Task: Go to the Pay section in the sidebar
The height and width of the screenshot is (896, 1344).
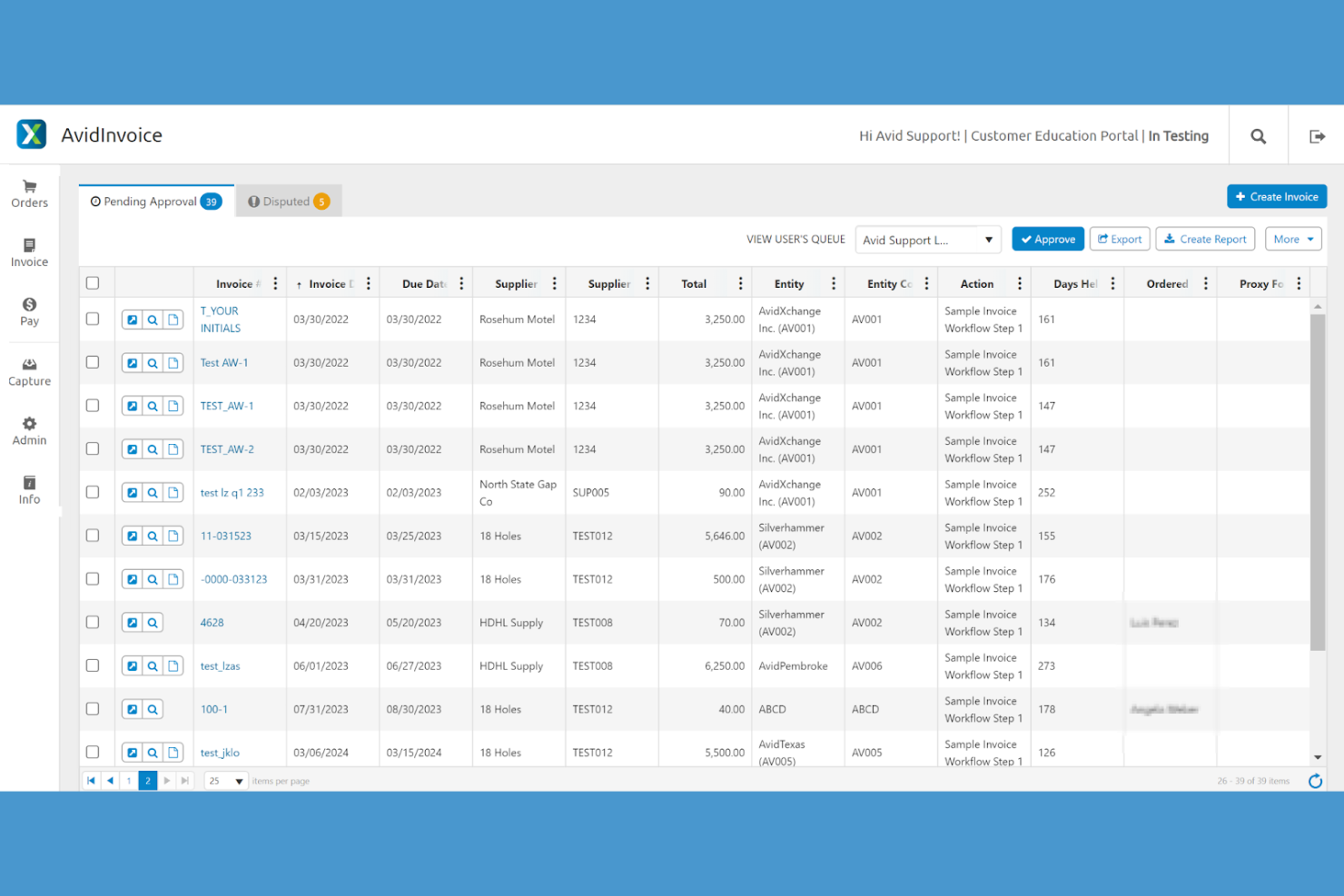Action: click(29, 311)
